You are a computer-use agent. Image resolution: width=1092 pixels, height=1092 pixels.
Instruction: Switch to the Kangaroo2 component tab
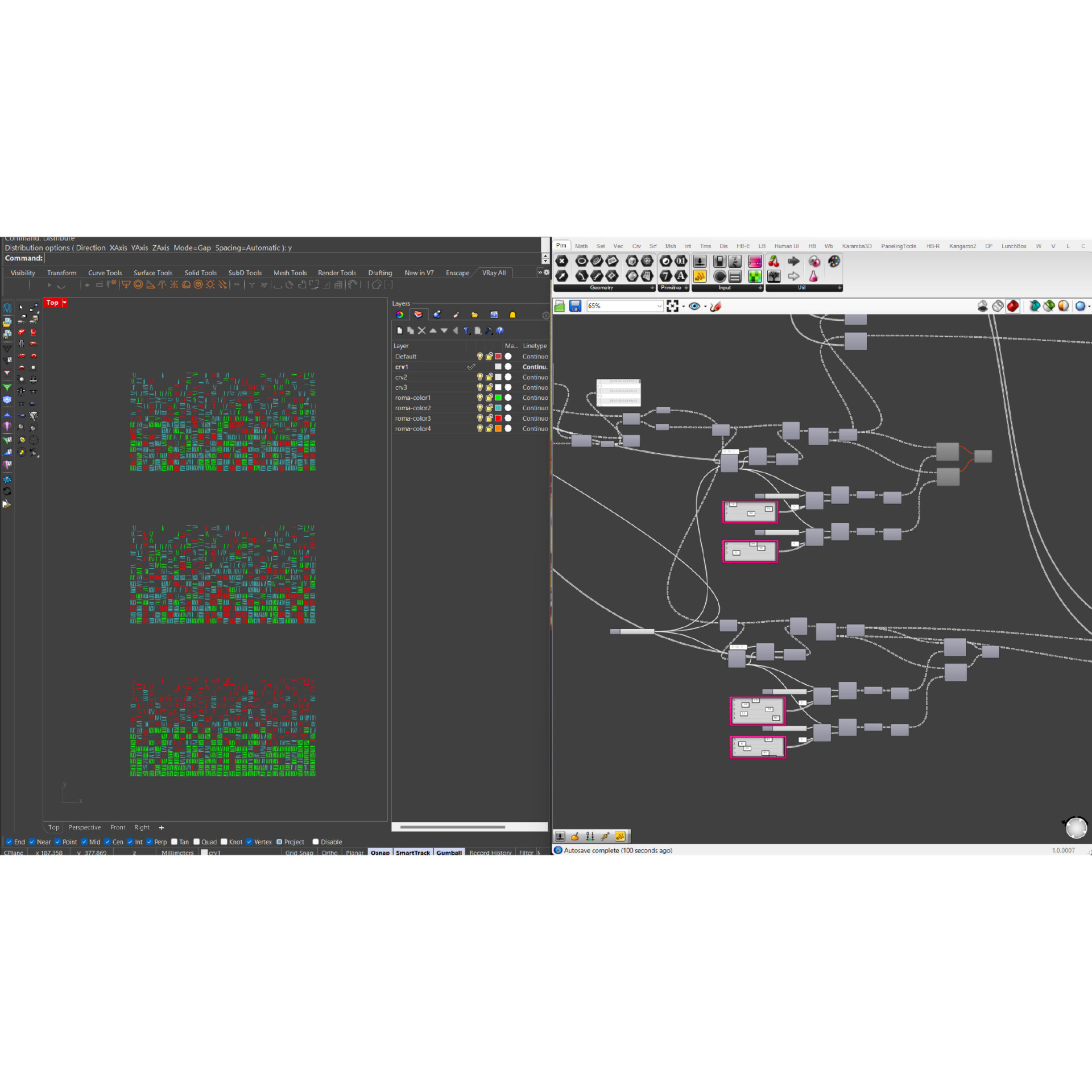[962, 246]
